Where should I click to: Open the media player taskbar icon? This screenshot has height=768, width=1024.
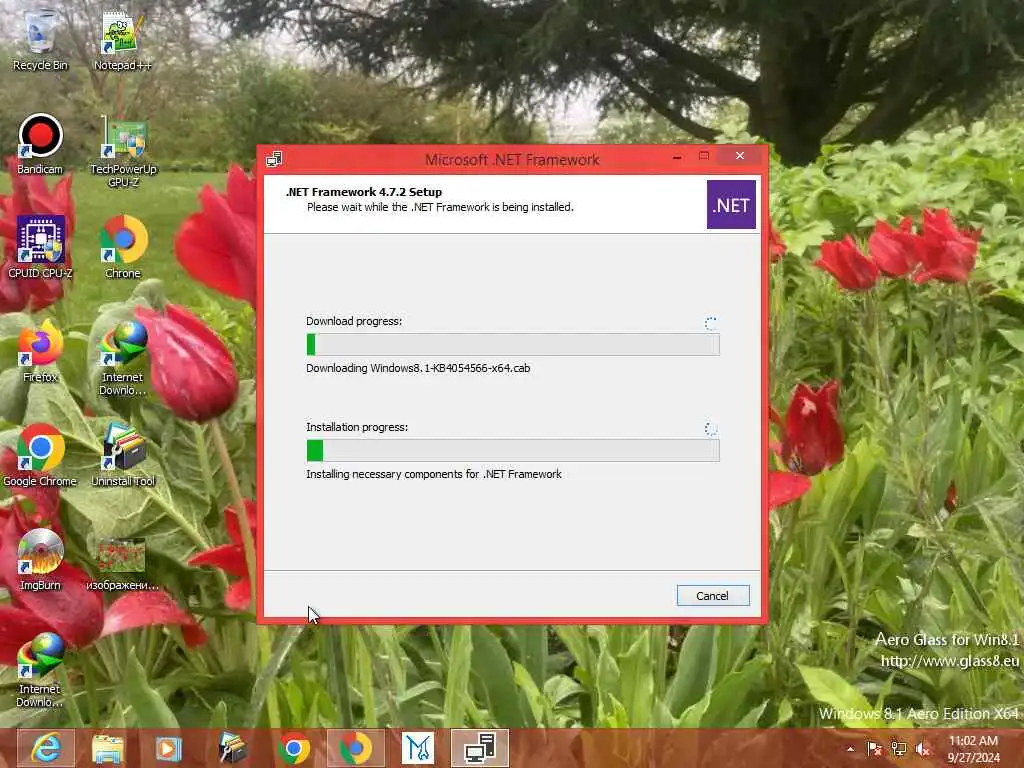168,748
